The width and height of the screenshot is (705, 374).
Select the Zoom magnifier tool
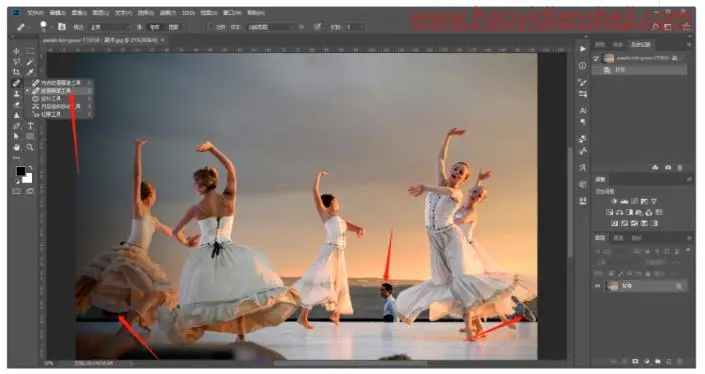click(x=30, y=147)
